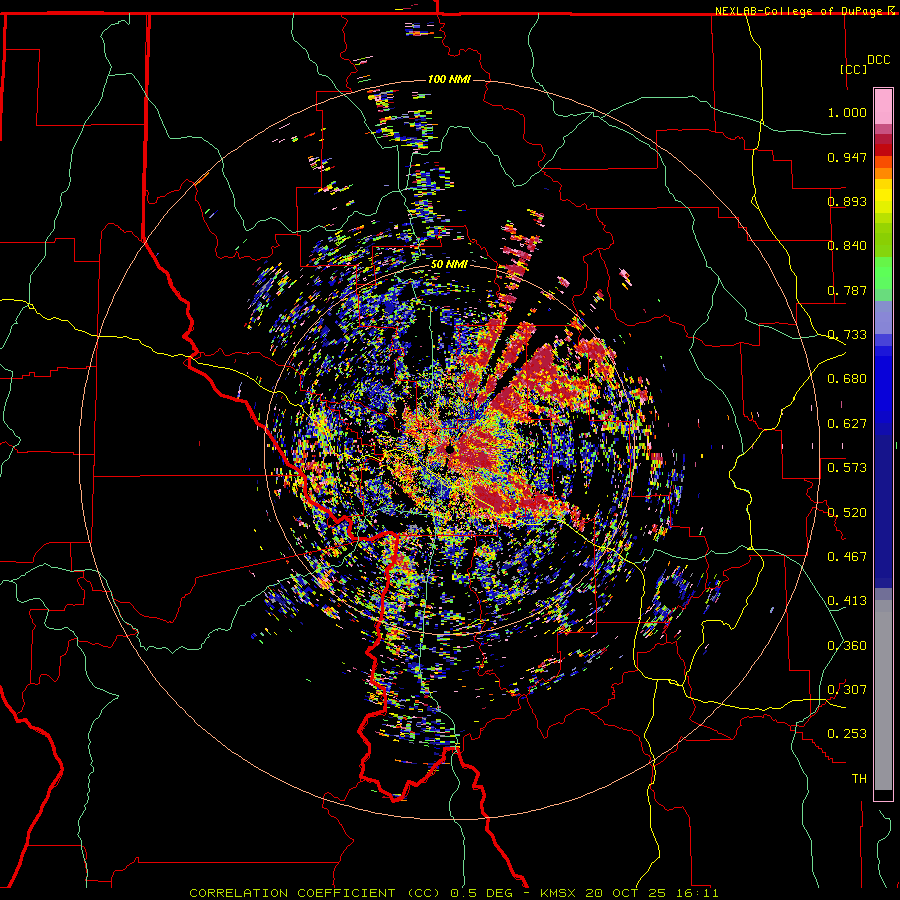
Task: Select the 0.253 scale value
Action: tap(847, 734)
